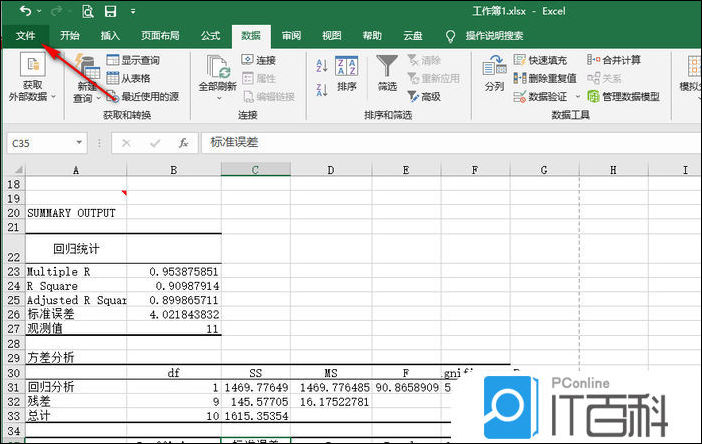Click 管理数据模型 button
The width and height of the screenshot is (702, 444).
click(624, 96)
